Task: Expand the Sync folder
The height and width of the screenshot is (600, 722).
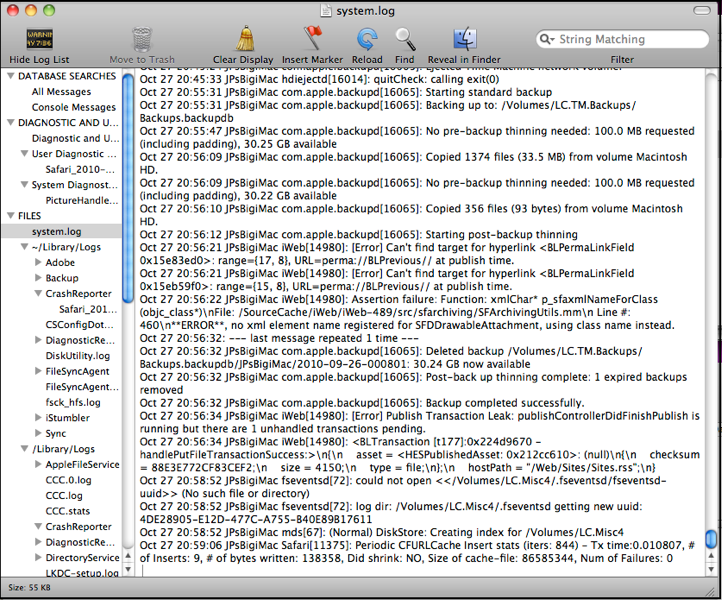Action: (38, 433)
